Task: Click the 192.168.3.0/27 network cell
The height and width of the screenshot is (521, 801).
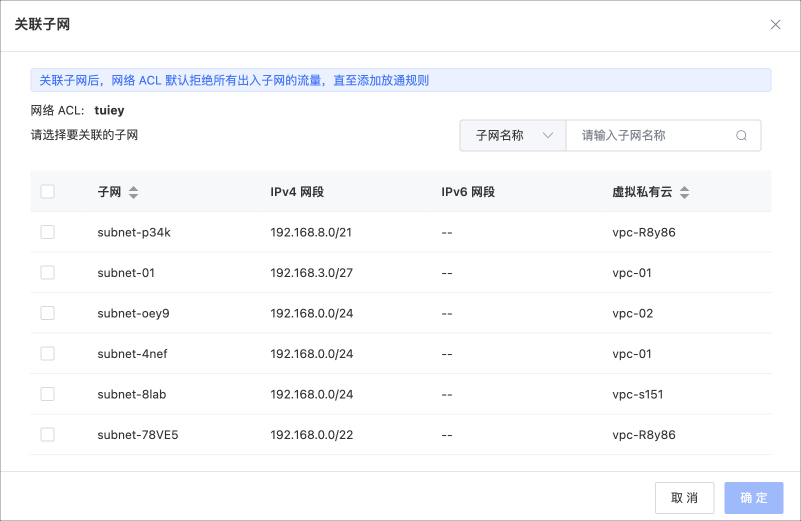Action: click(x=311, y=272)
